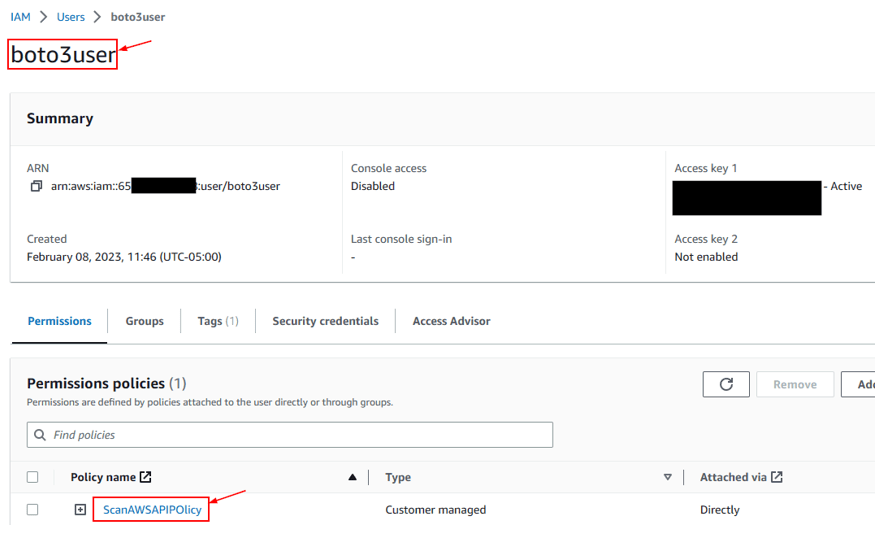Go to the Access Advisor tab
881x536 pixels.
click(451, 321)
